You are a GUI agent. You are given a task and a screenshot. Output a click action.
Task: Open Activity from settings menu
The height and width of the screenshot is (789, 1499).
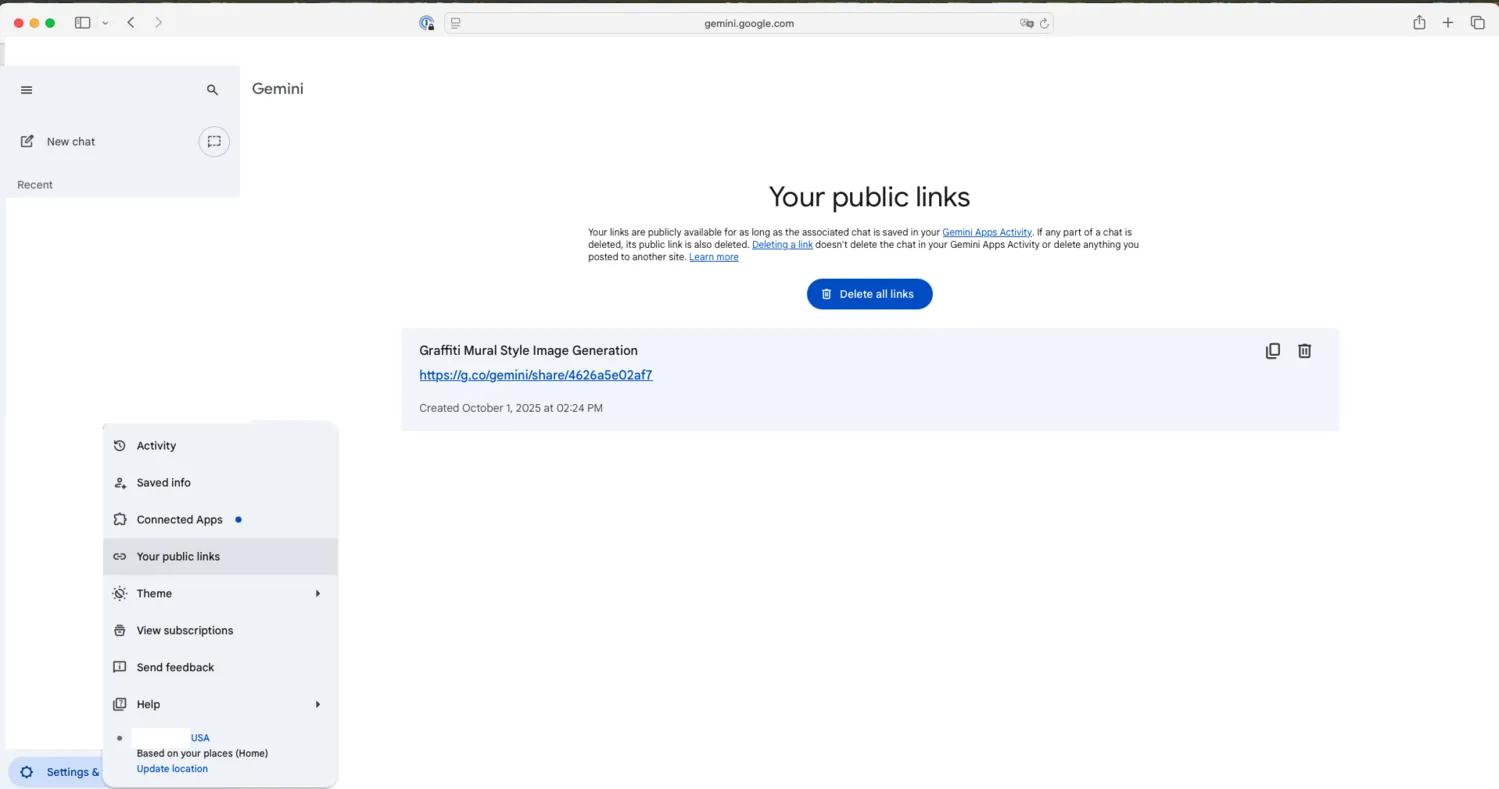[x=156, y=446]
